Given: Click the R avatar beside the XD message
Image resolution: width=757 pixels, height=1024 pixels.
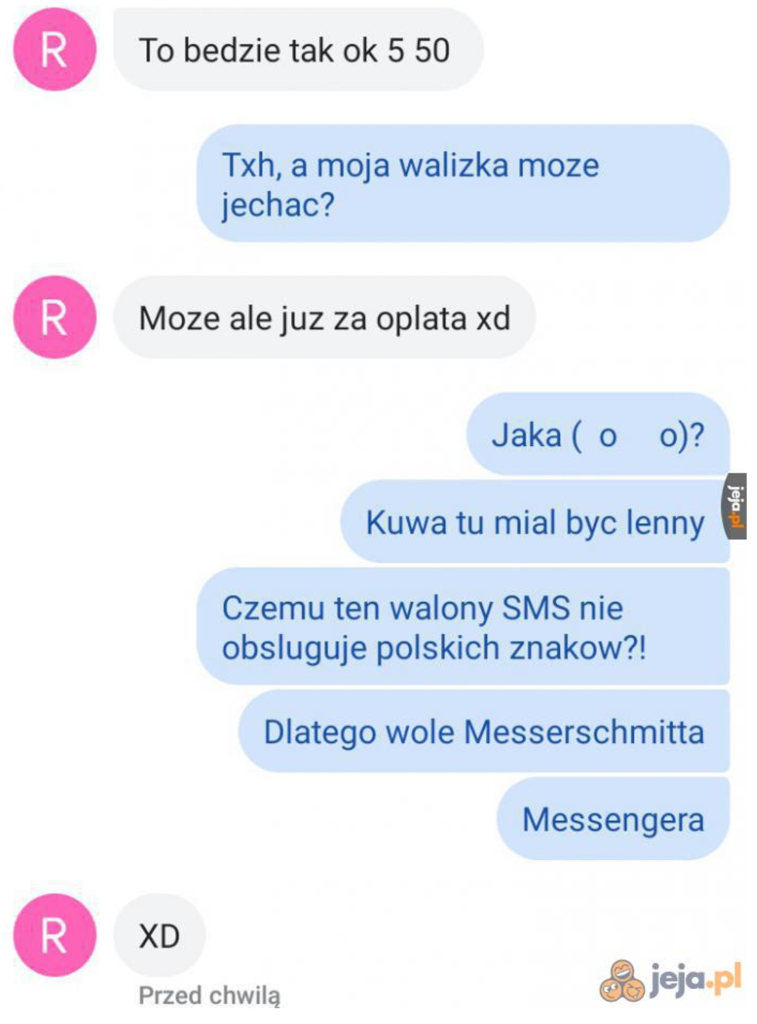Looking at the screenshot, I should (55, 935).
